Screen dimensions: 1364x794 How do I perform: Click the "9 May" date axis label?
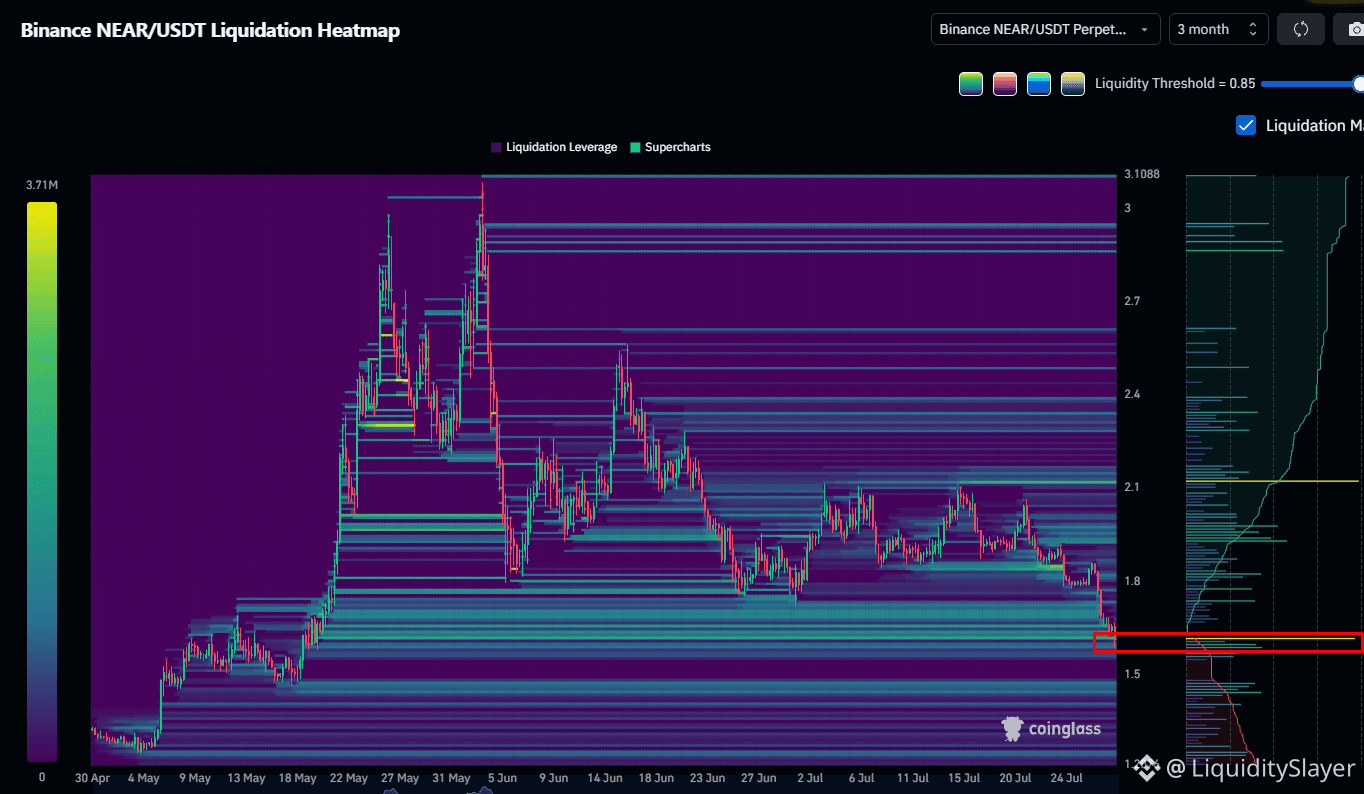coord(195,778)
